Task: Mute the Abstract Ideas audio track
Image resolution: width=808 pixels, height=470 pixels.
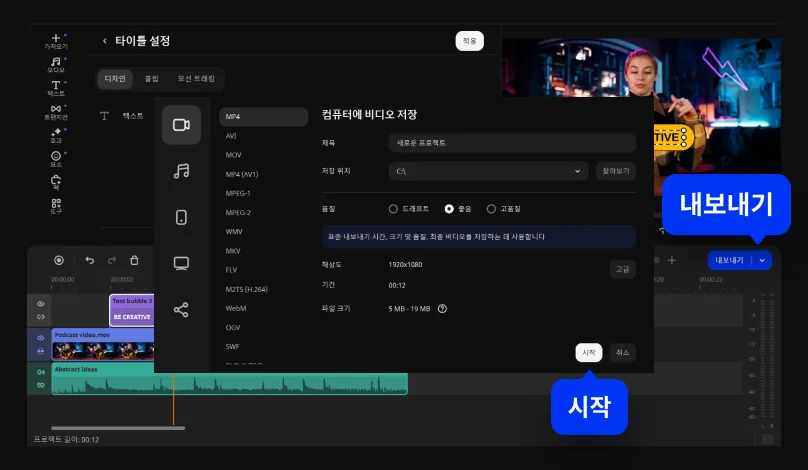Action: (41, 372)
